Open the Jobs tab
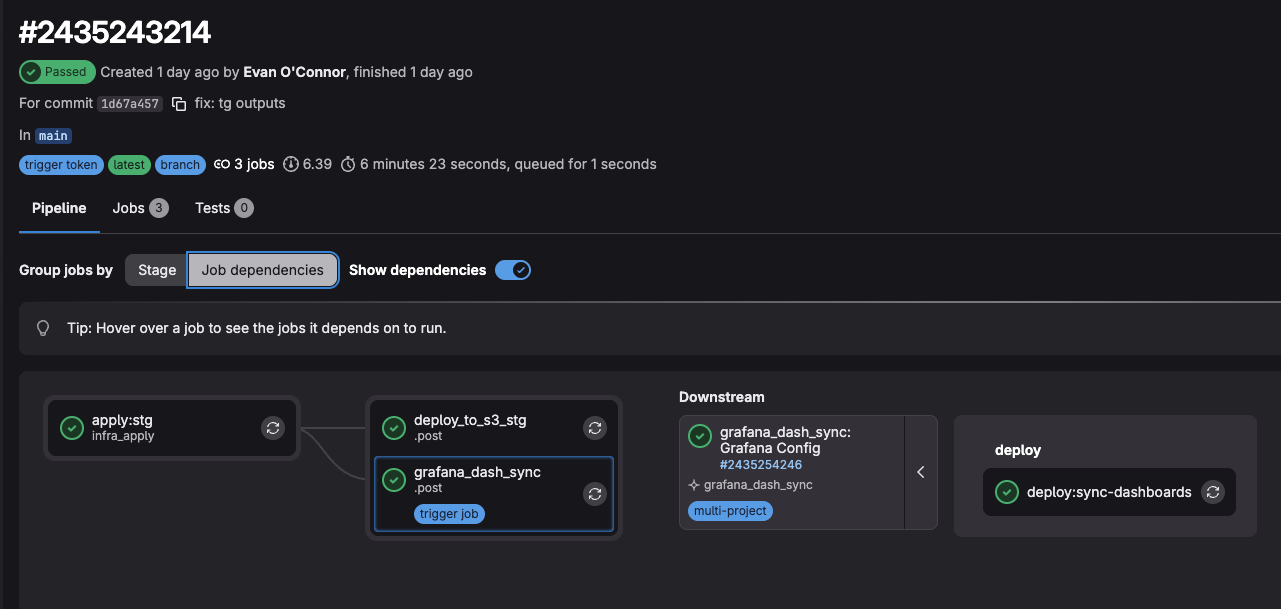 click(140, 208)
